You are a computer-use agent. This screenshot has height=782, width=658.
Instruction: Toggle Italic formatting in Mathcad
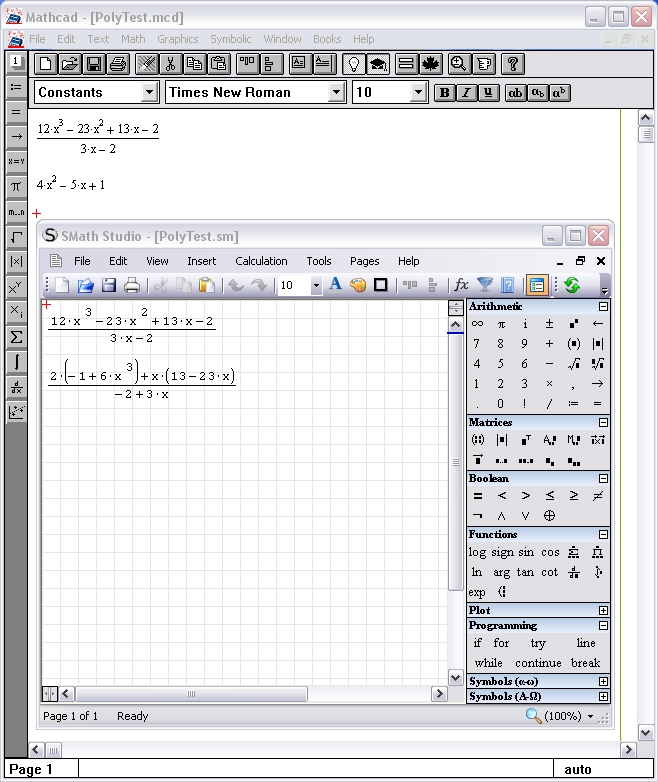pyautogui.click(x=467, y=93)
